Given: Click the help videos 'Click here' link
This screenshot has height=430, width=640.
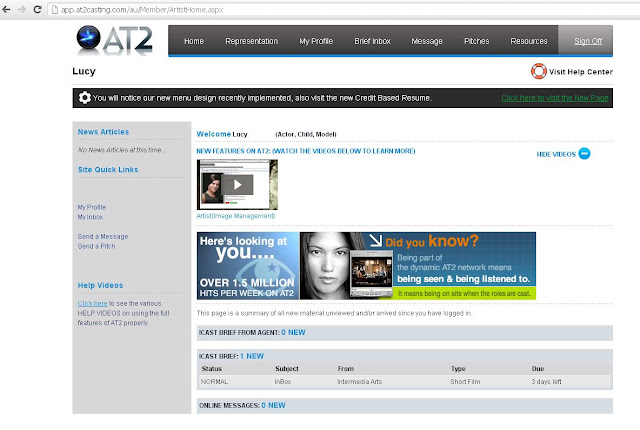Looking at the screenshot, I should click(92, 304).
